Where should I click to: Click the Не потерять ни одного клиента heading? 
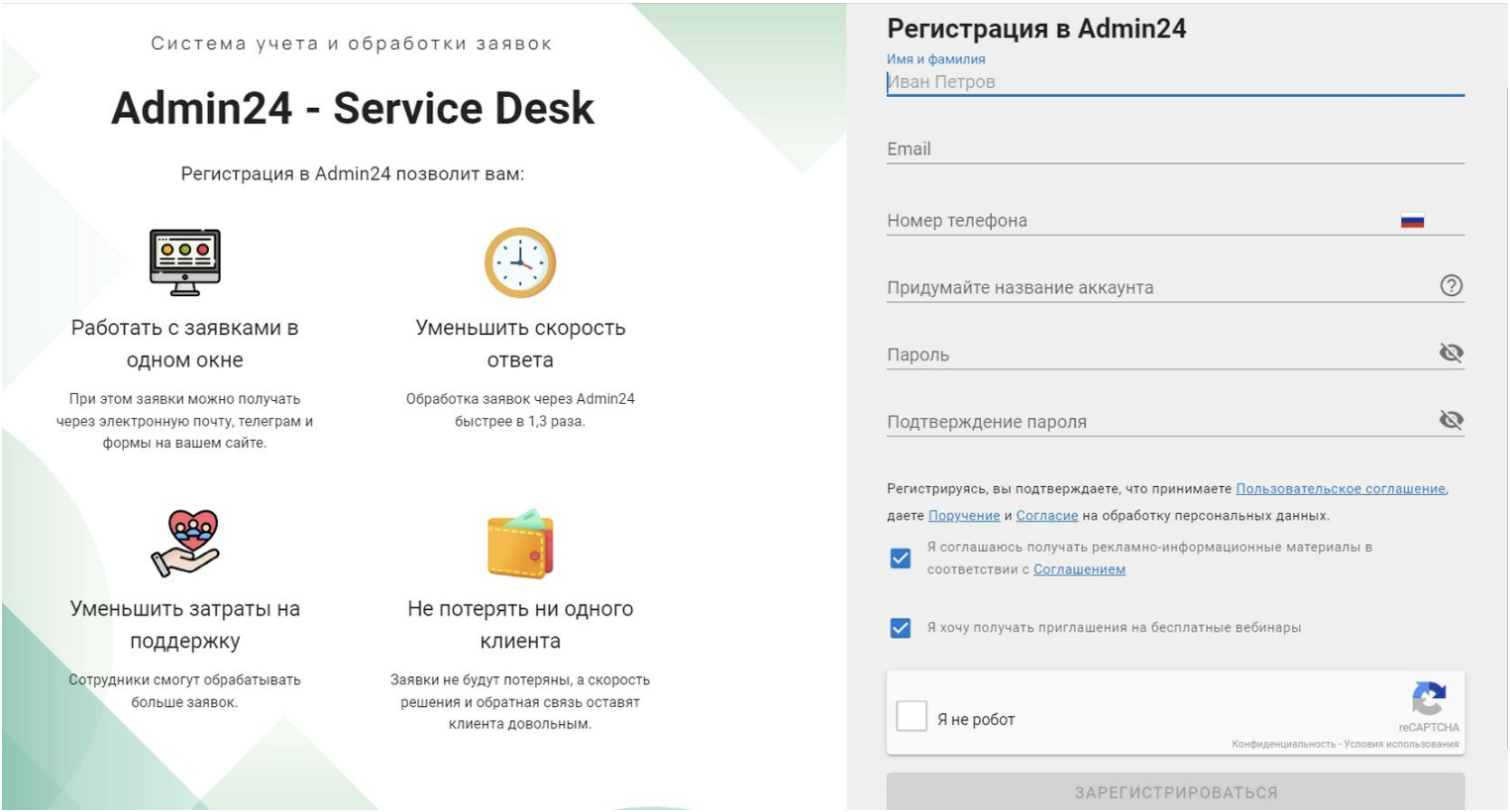click(x=520, y=625)
